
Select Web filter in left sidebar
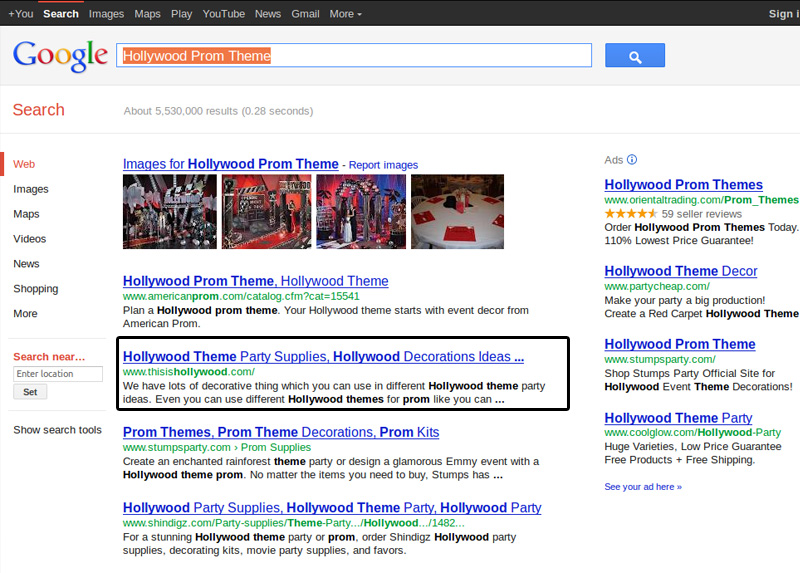[24, 164]
